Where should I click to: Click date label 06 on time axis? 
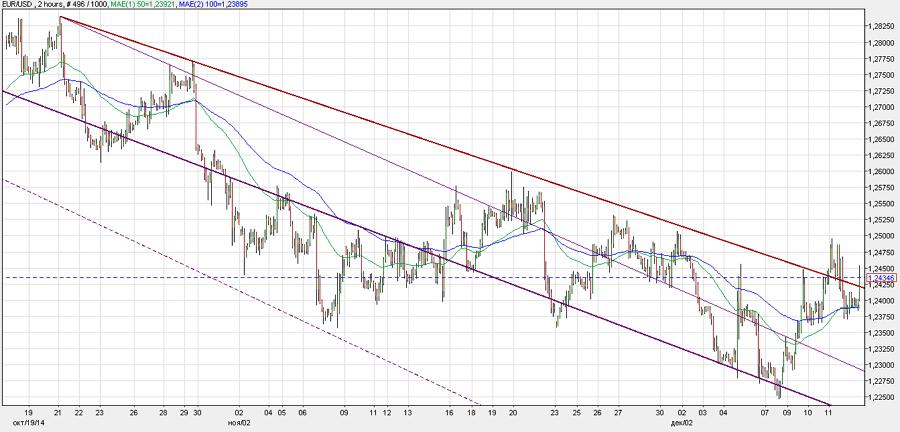point(302,412)
